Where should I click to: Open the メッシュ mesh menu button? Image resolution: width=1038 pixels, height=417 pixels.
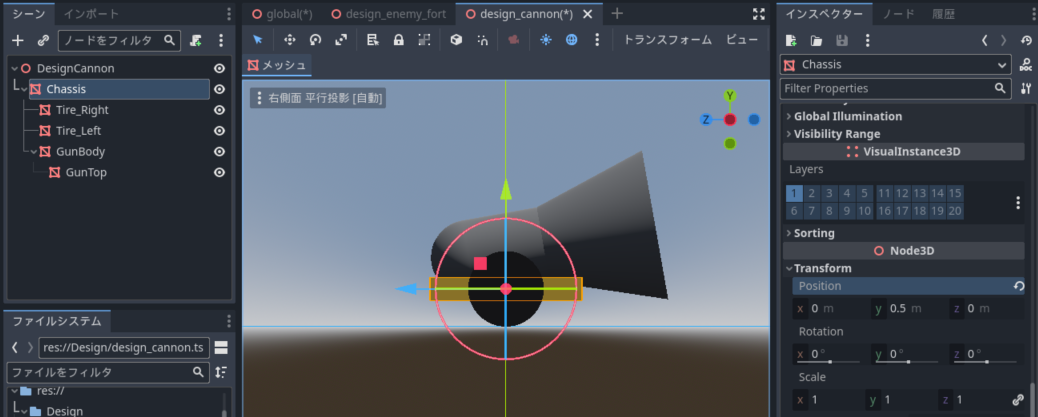click(x=277, y=65)
